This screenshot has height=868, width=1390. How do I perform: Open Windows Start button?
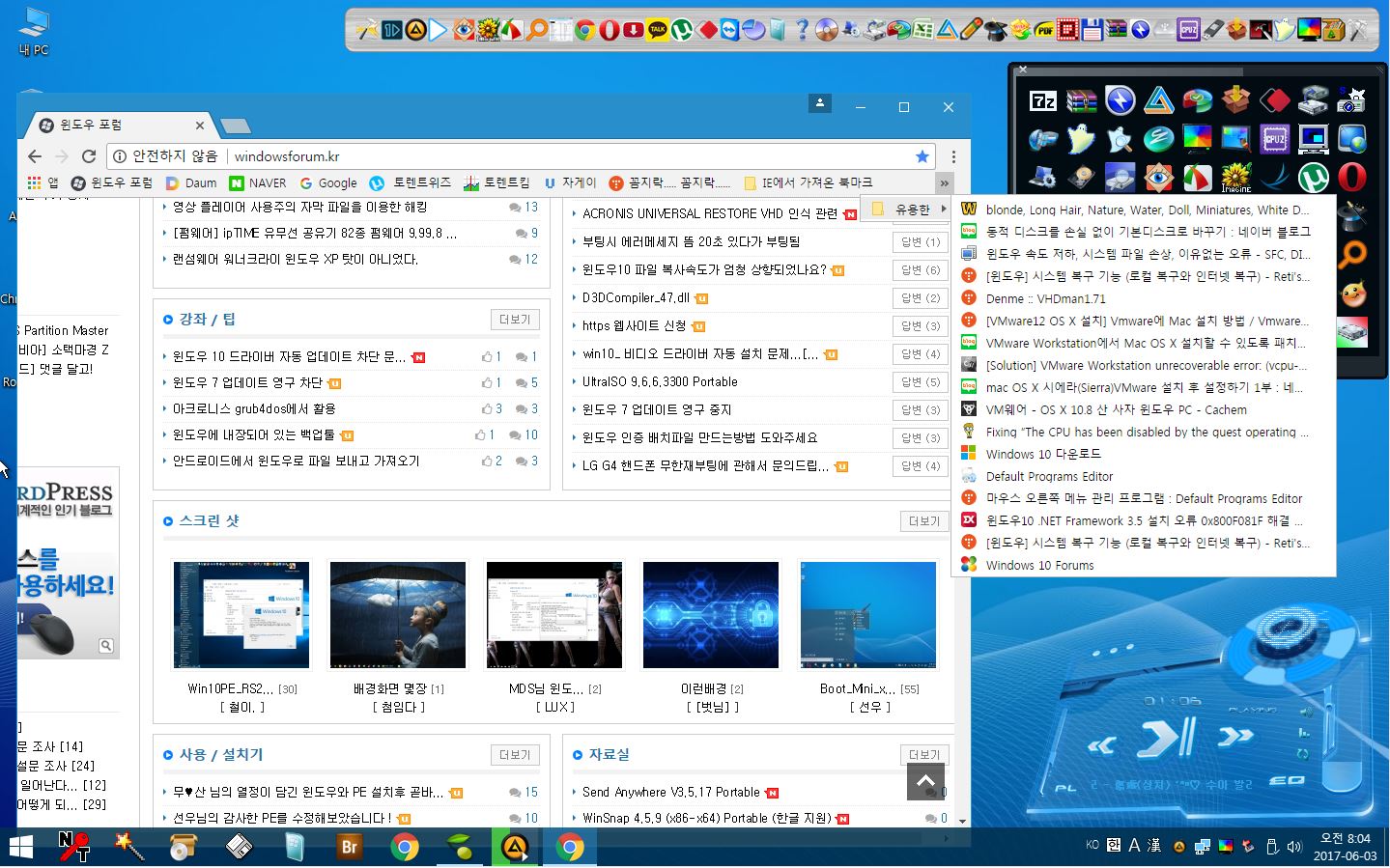[x=20, y=848]
